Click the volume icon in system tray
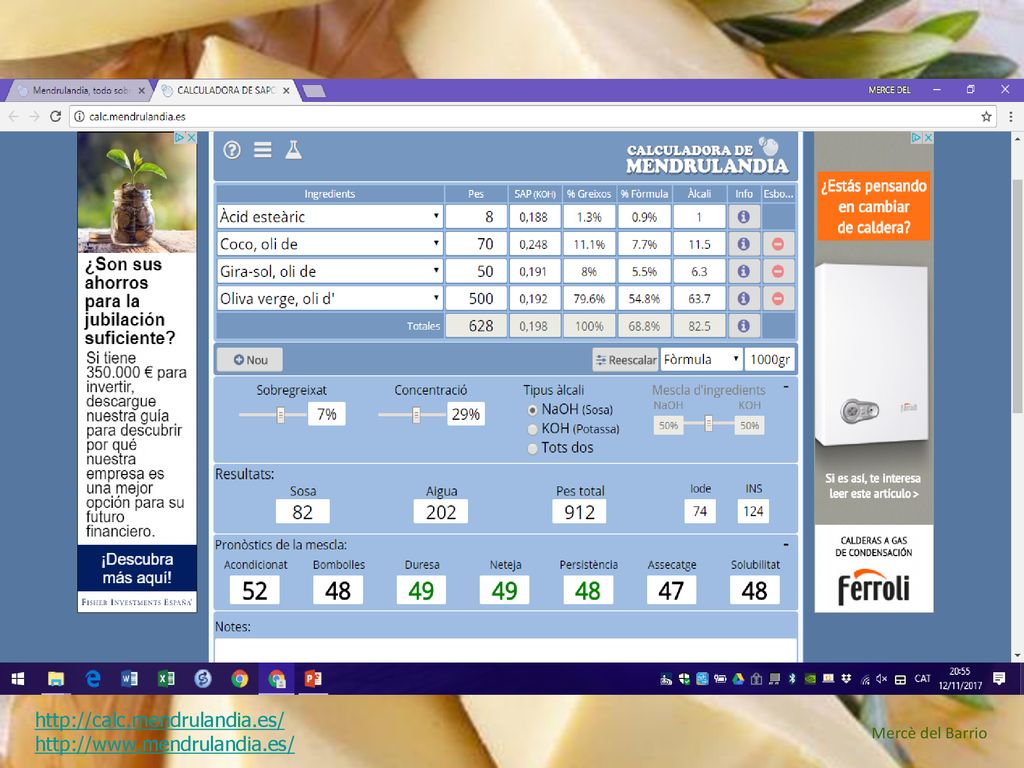This screenshot has width=1024, height=768. [x=882, y=679]
